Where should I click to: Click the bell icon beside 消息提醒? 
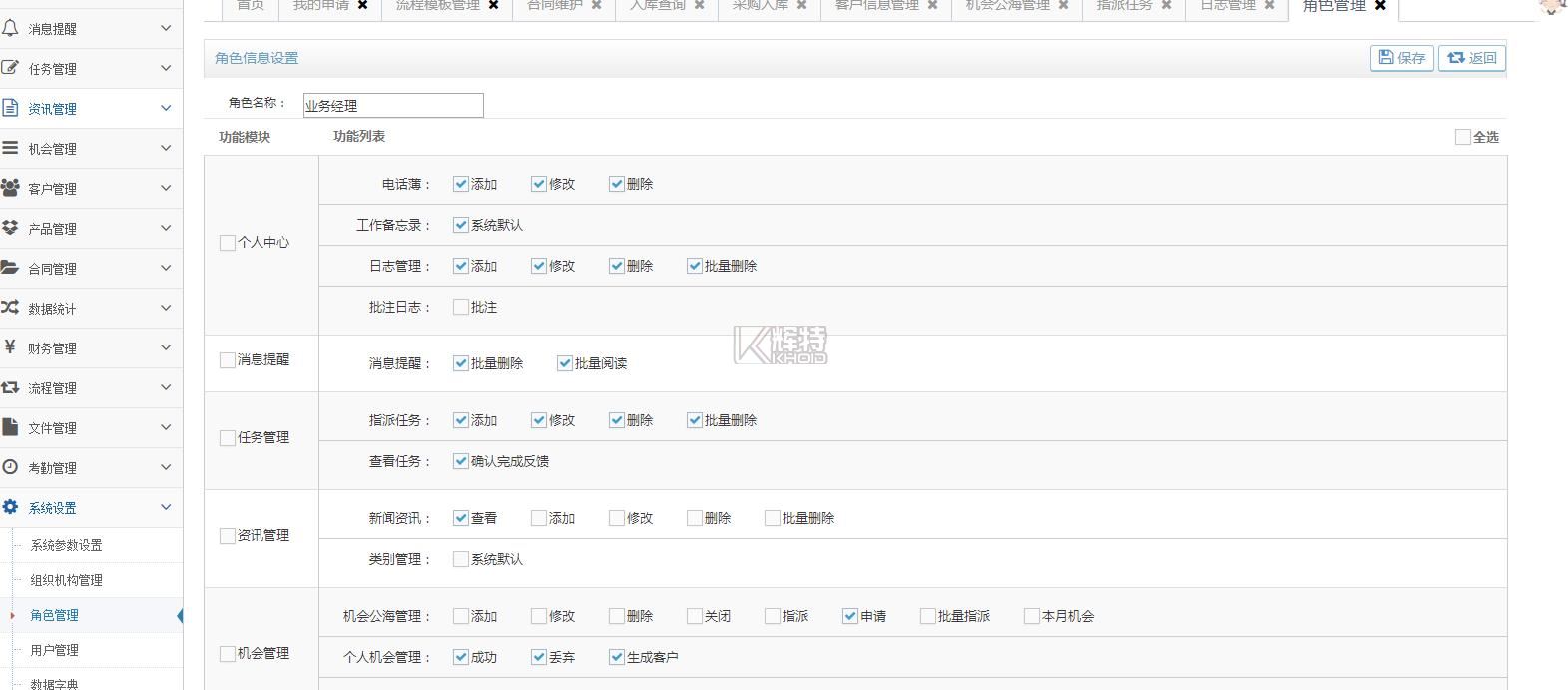(10, 28)
